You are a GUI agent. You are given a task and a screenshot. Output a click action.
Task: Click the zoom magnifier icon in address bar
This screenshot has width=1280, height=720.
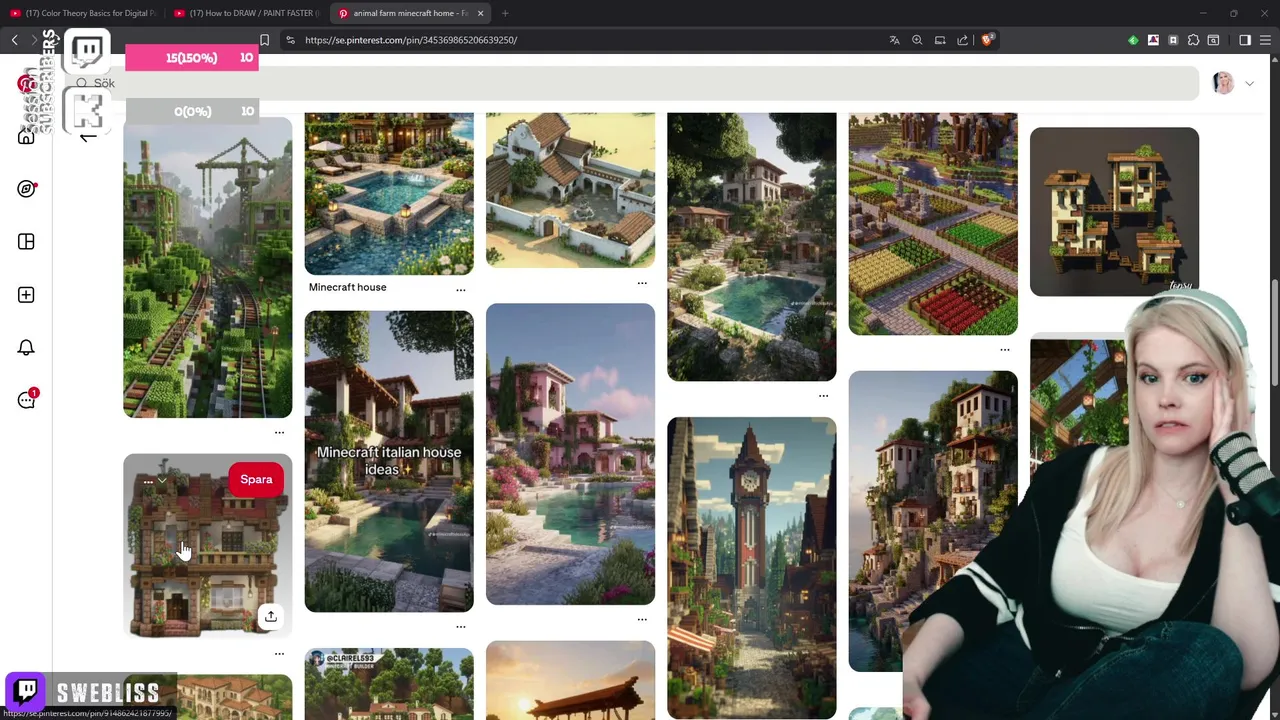917,40
